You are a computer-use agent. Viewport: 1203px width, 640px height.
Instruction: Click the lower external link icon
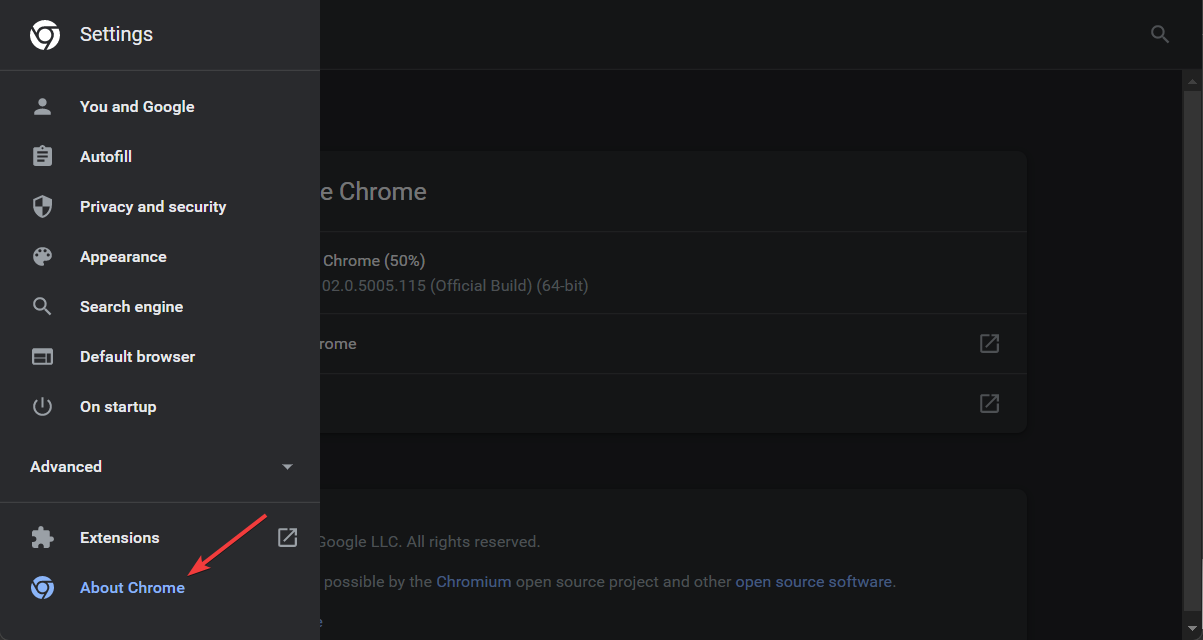tap(988, 403)
